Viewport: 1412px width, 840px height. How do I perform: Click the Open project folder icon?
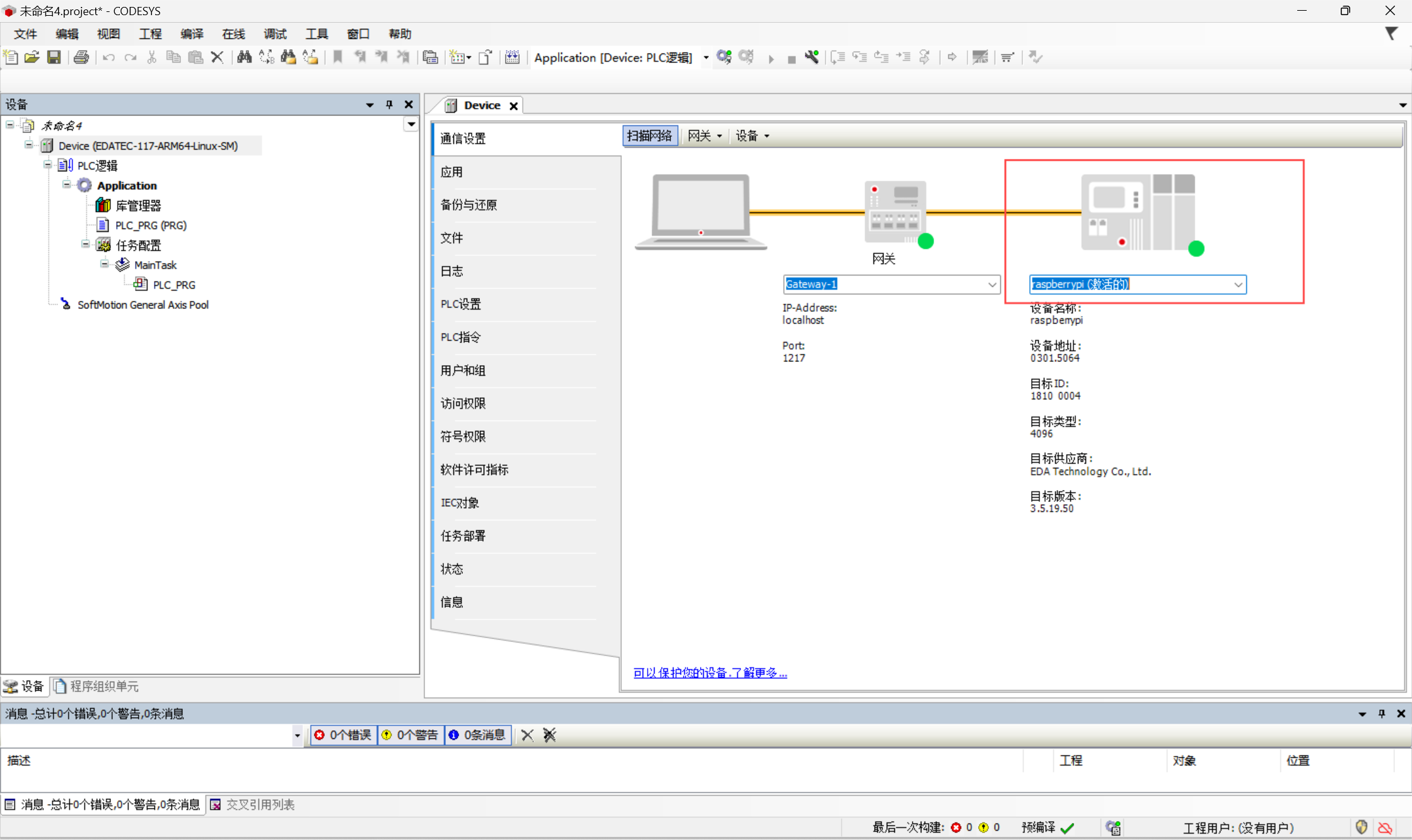tap(32, 57)
